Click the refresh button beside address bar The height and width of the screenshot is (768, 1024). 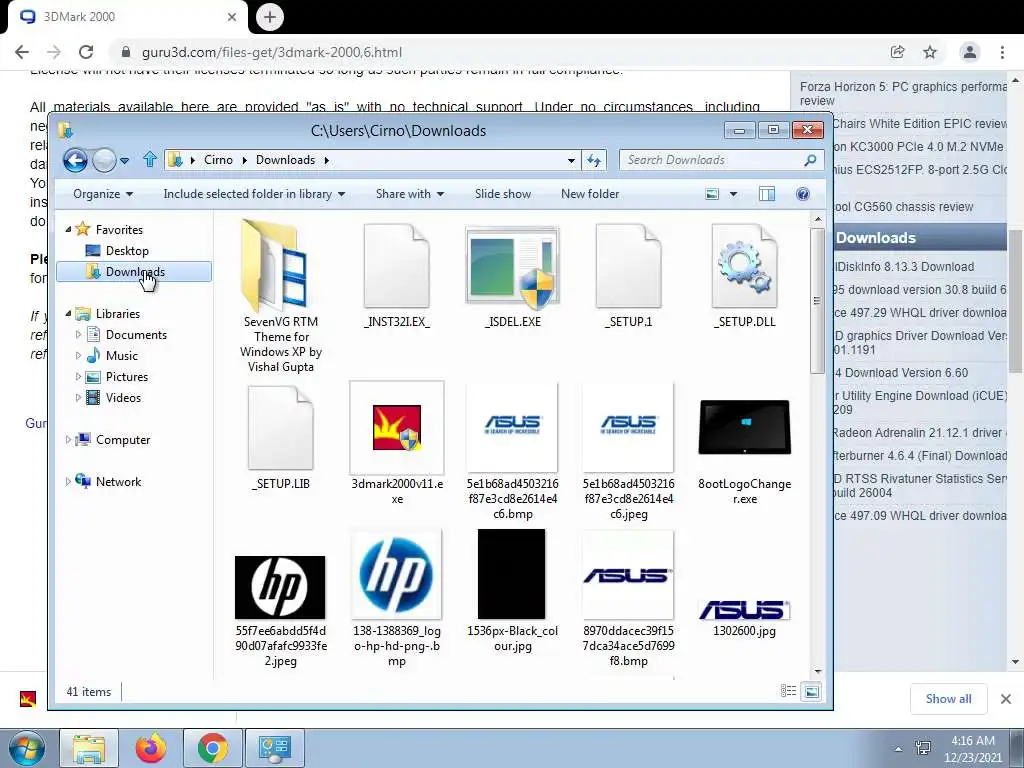click(594, 160)
